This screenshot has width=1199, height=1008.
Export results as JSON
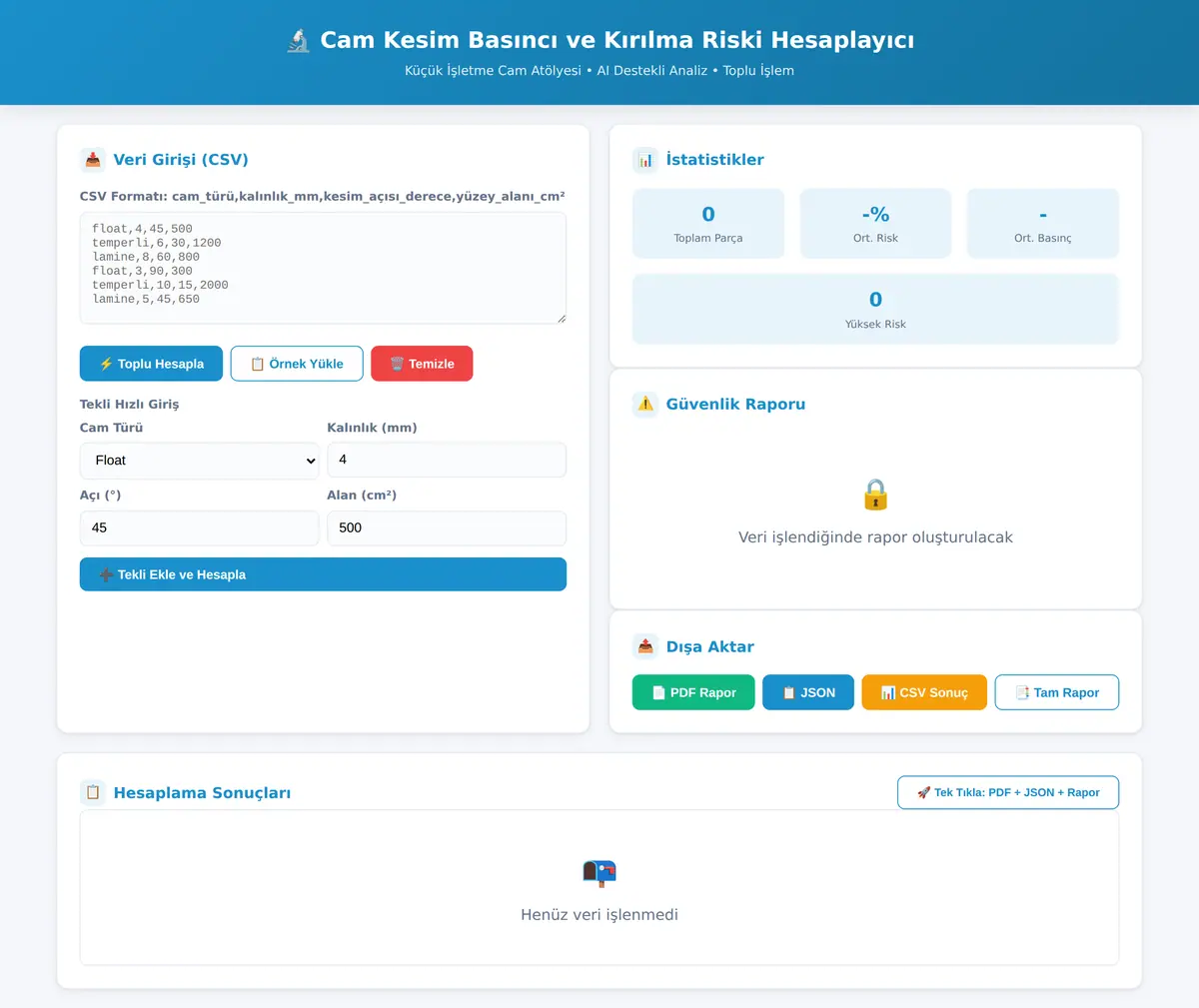[x=808, y=692]
